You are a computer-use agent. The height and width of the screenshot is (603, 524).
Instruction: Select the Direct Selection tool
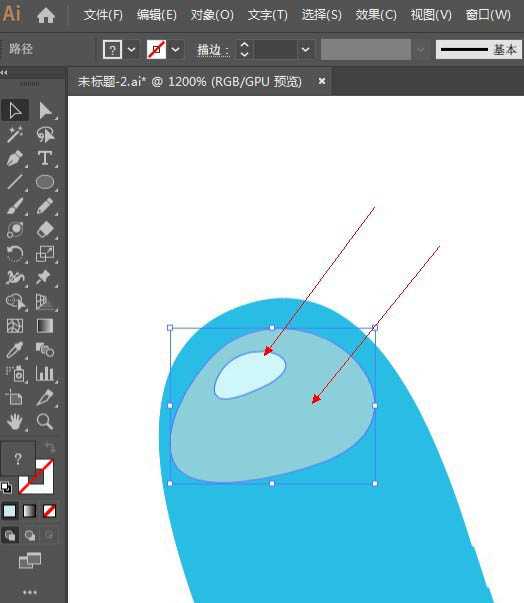pos(45,110)
